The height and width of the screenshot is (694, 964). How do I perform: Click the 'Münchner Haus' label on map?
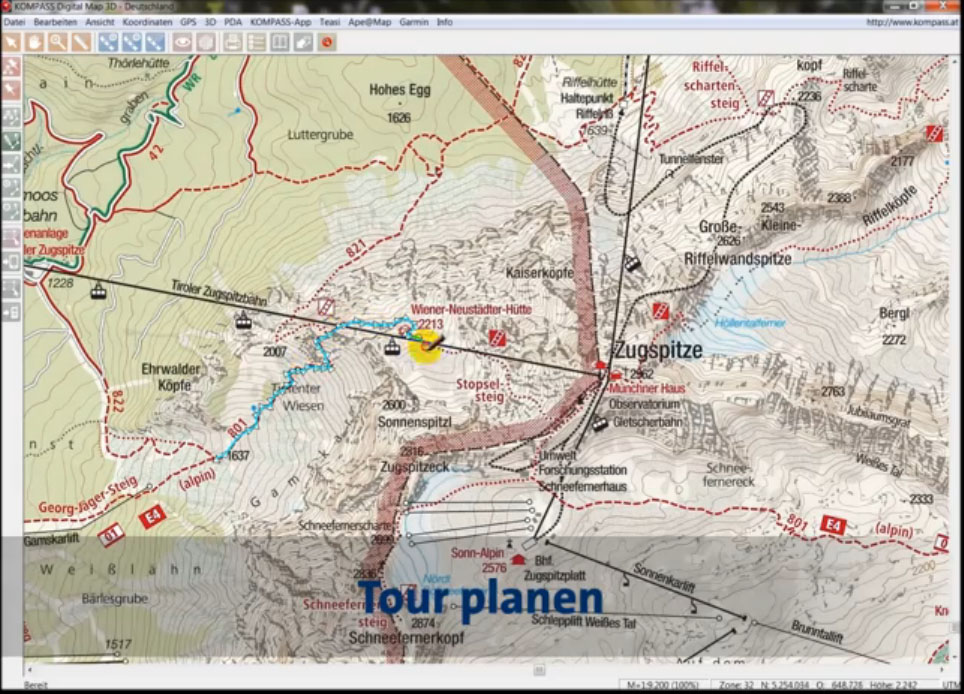[x=646, y=388]
